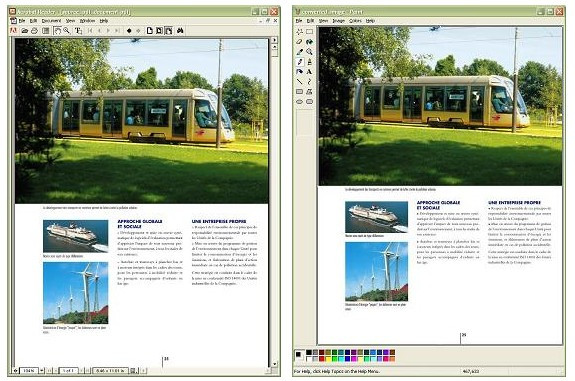Select the Polygon tool in Paint
The width and height of the screenshot is (575, 381).
click(310, 91)
